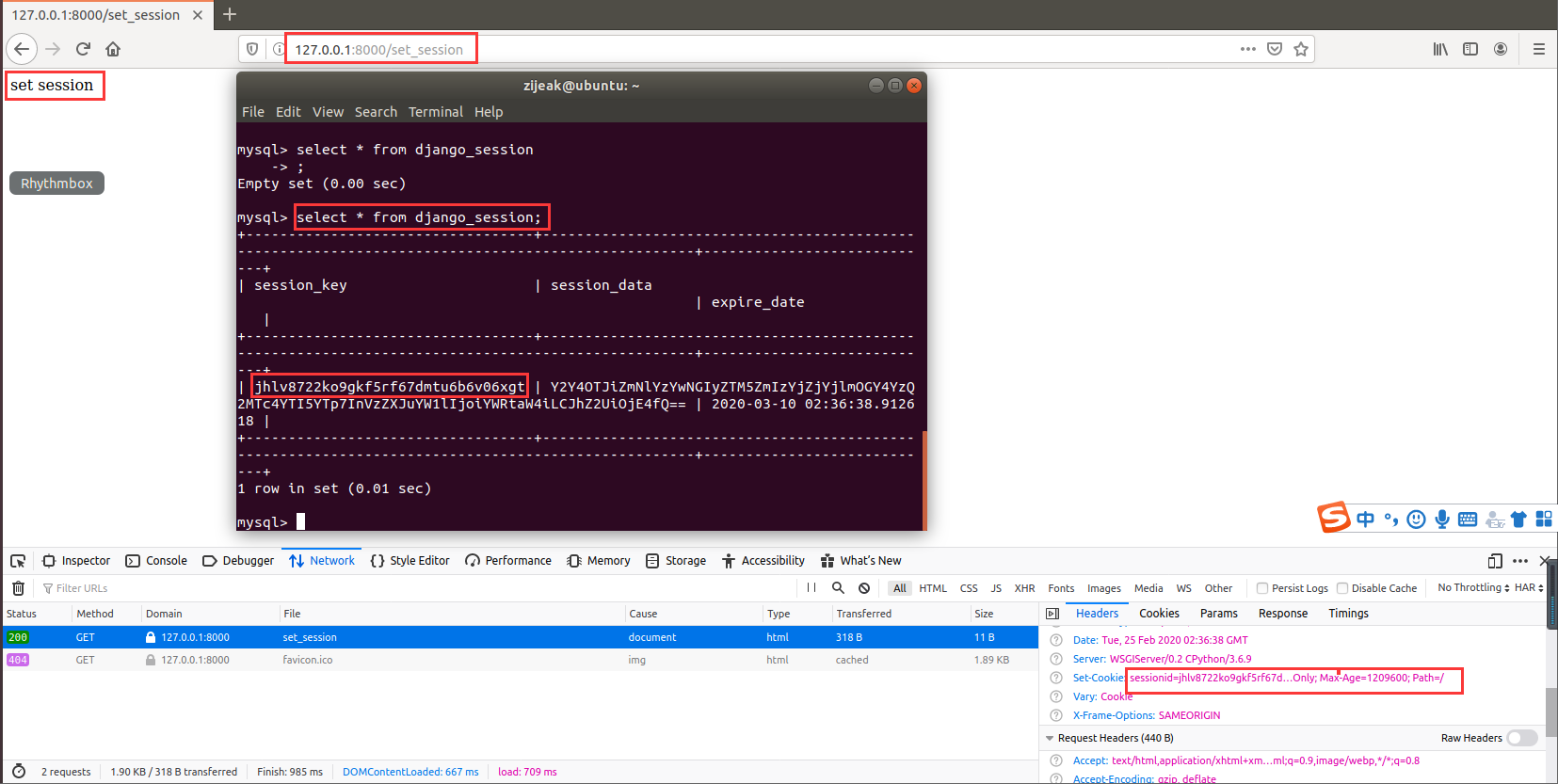Viewport: 1558px width, 784px height.
Task: Open the Firefox hamburger menu
Action: [x=1539, y=49]
